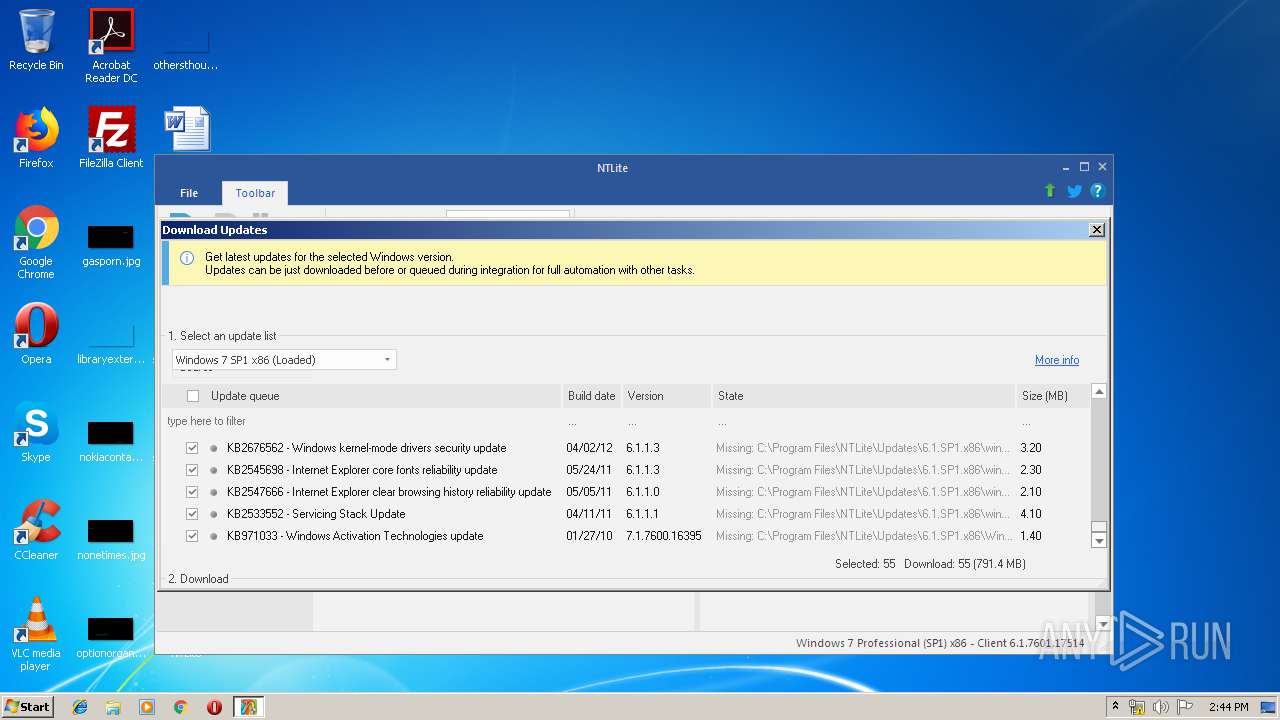Uncheck KB2545698 core fonts reliability update
The width and height of the screenshot is (1280, 720).
[x=192, y=470]
